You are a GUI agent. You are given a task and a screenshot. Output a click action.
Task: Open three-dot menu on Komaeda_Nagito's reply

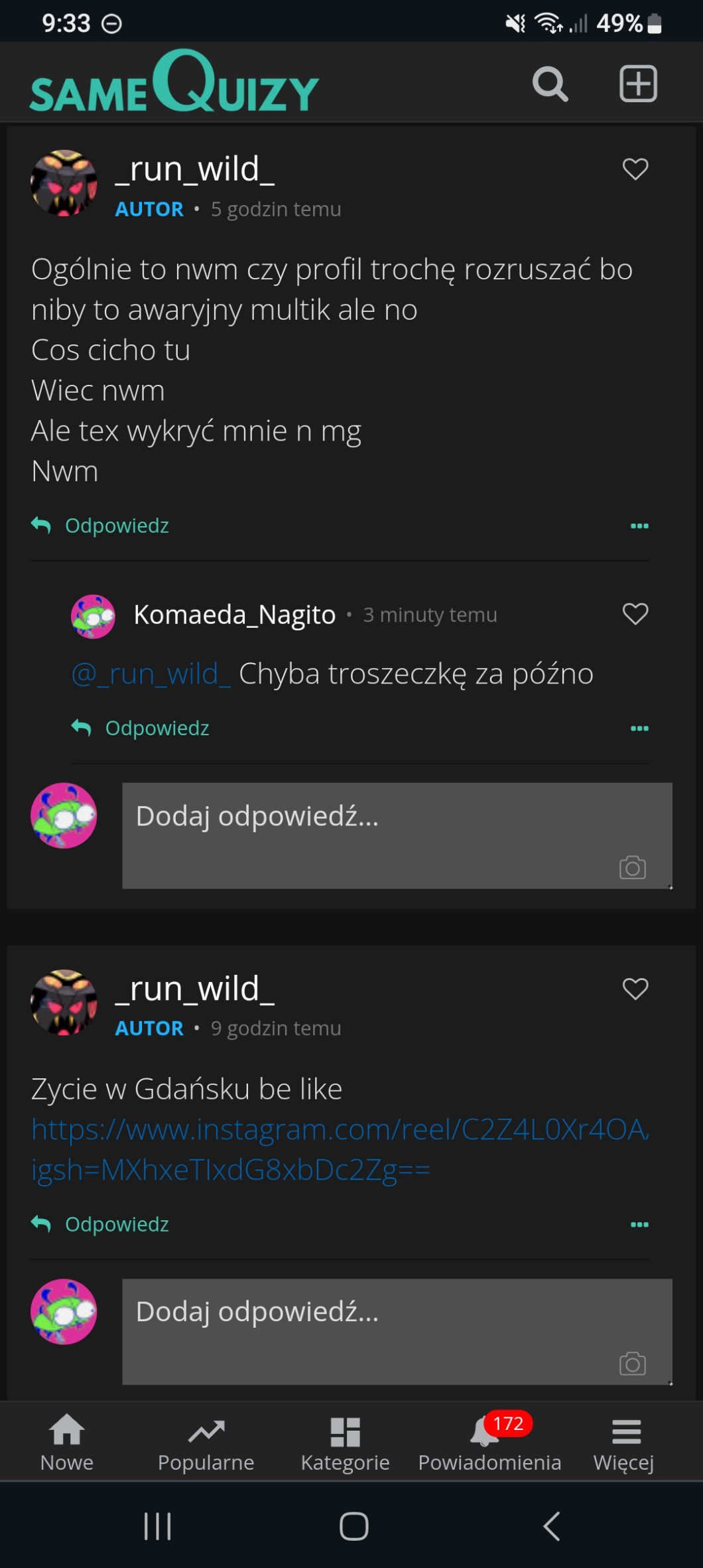coord(639,728)
